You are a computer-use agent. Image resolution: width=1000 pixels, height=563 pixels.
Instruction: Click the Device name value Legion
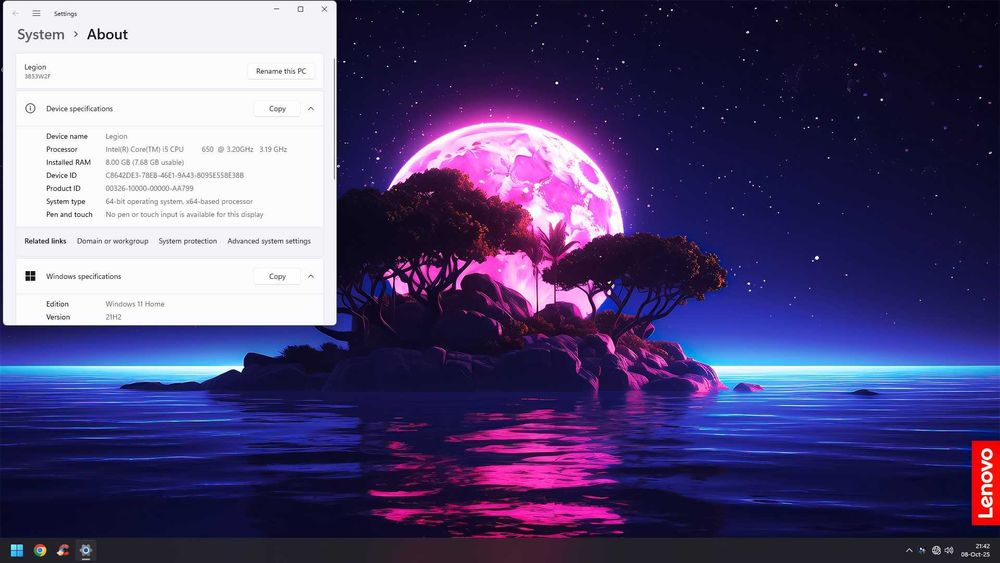[116, 136]
